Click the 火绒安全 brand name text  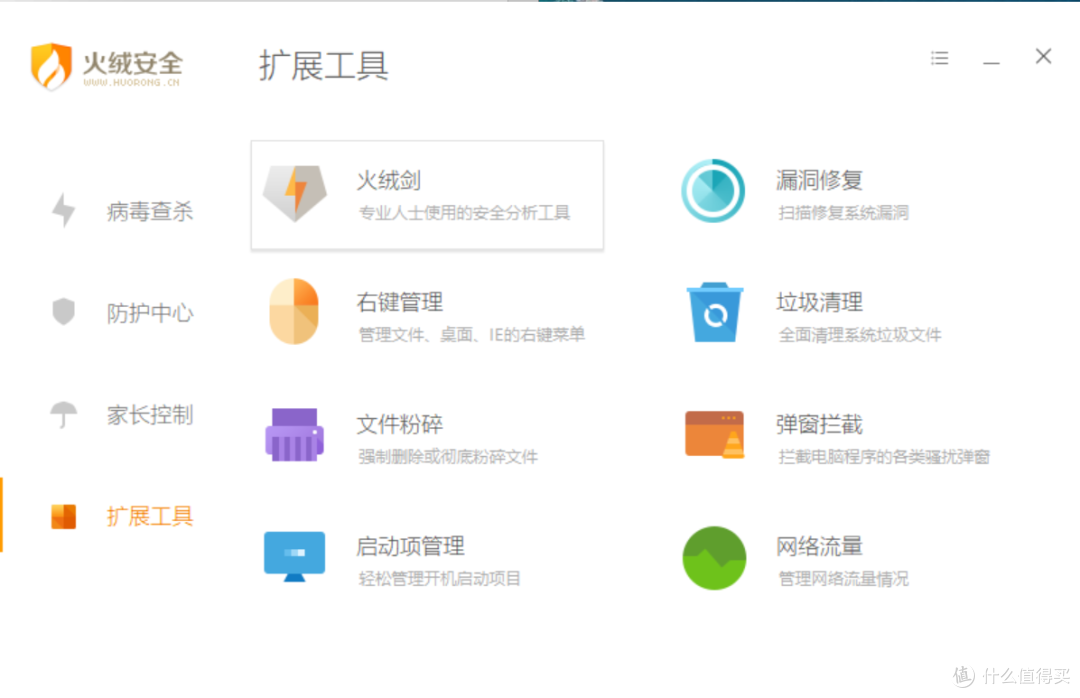132,63
